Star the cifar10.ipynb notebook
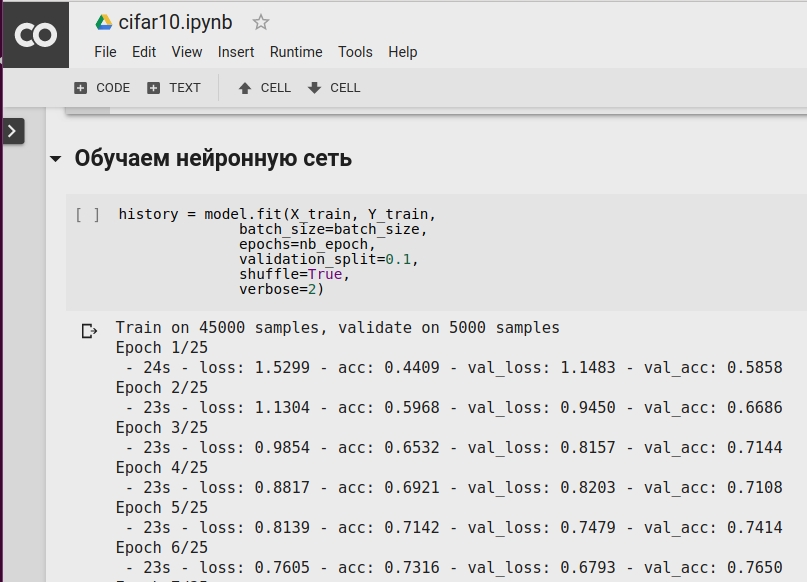This screenshot has width=807, height=582. pos(261,22)
